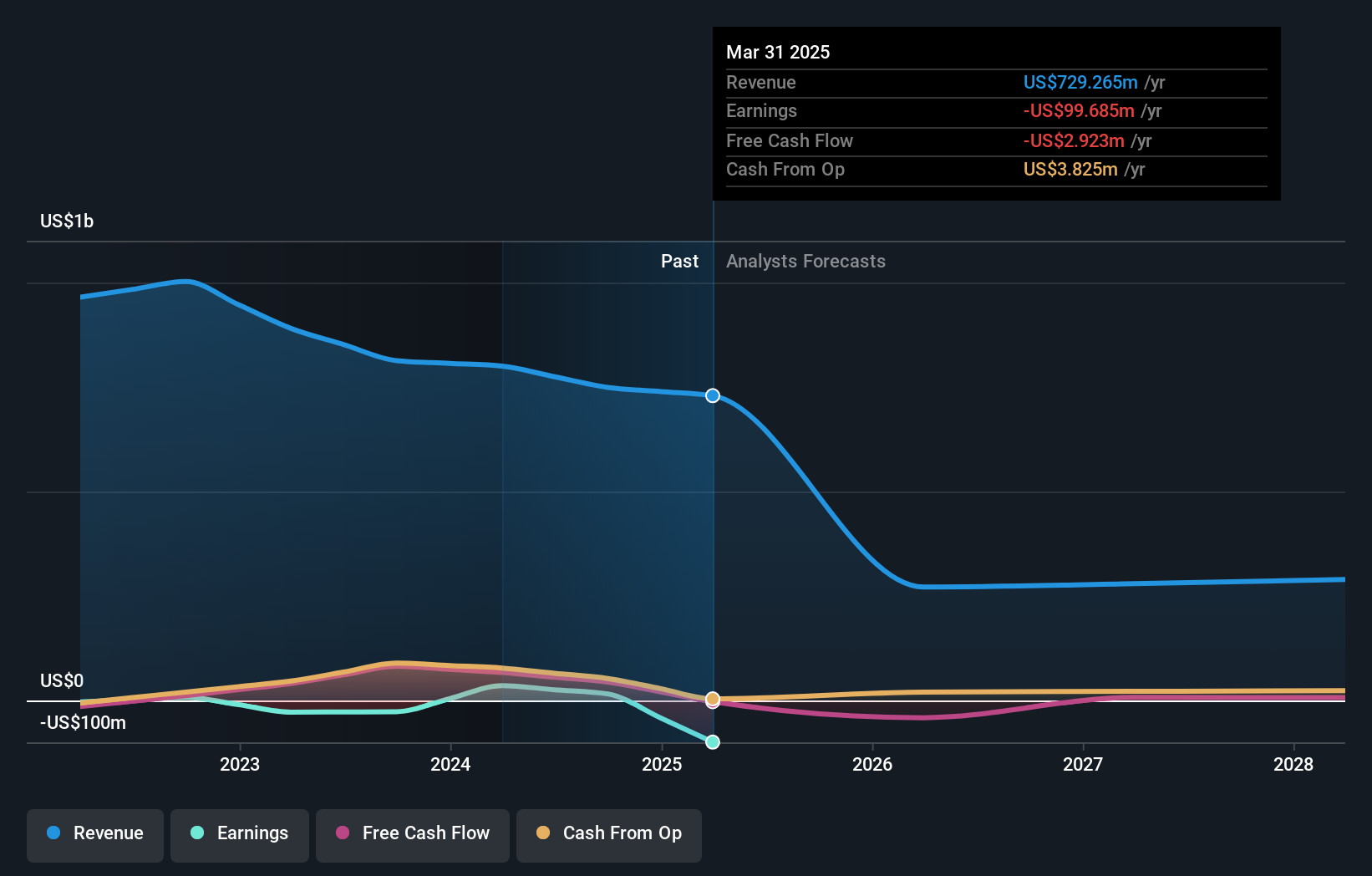
Task: Open details for the Revenue tooltip row
Action: click(x=995, y=83)
